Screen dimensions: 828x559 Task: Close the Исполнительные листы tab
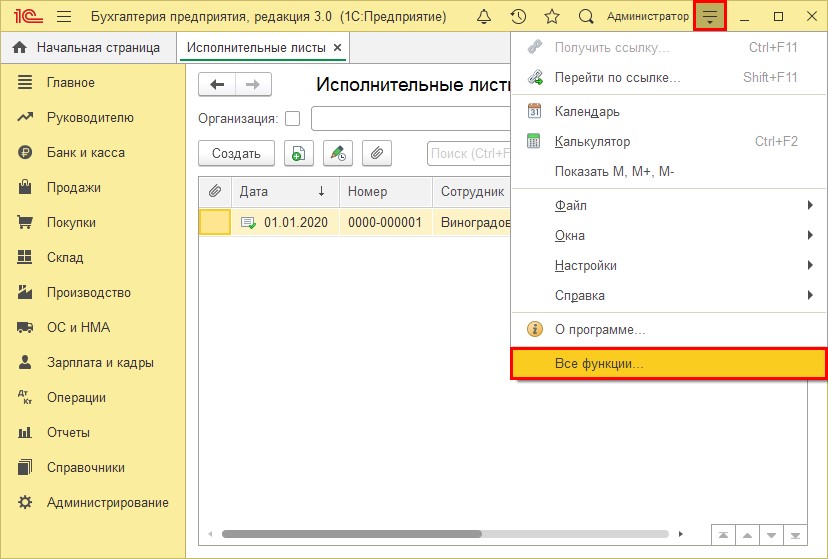(337, 47)
